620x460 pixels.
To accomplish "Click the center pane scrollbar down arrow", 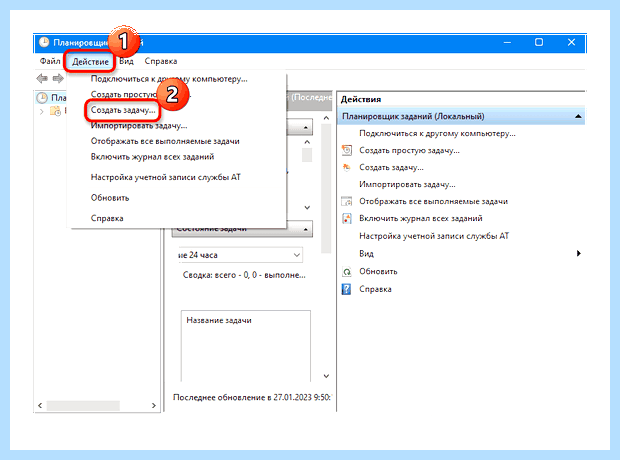I will [326, 376].
